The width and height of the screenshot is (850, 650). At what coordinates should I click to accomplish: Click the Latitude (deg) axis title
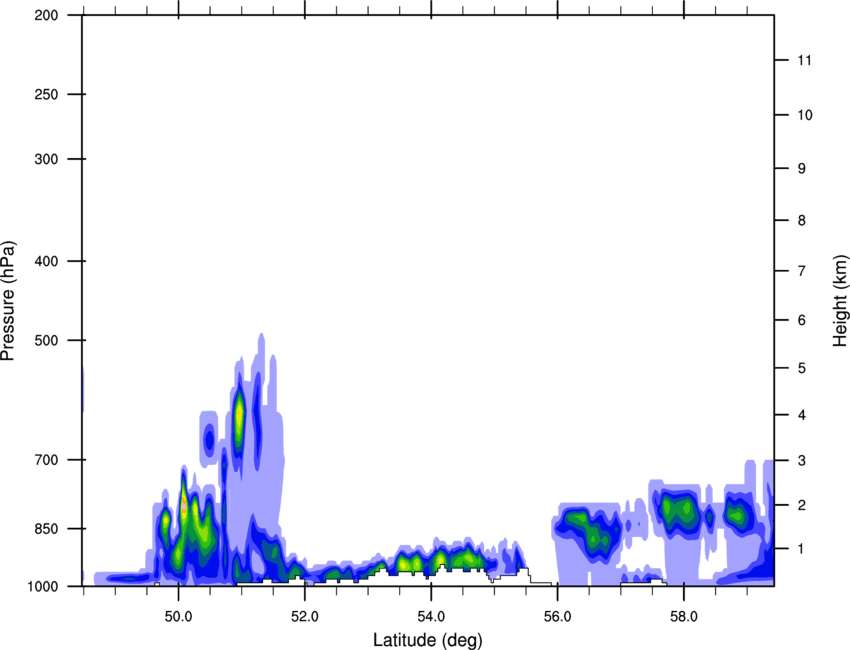[x=427, y=640]
